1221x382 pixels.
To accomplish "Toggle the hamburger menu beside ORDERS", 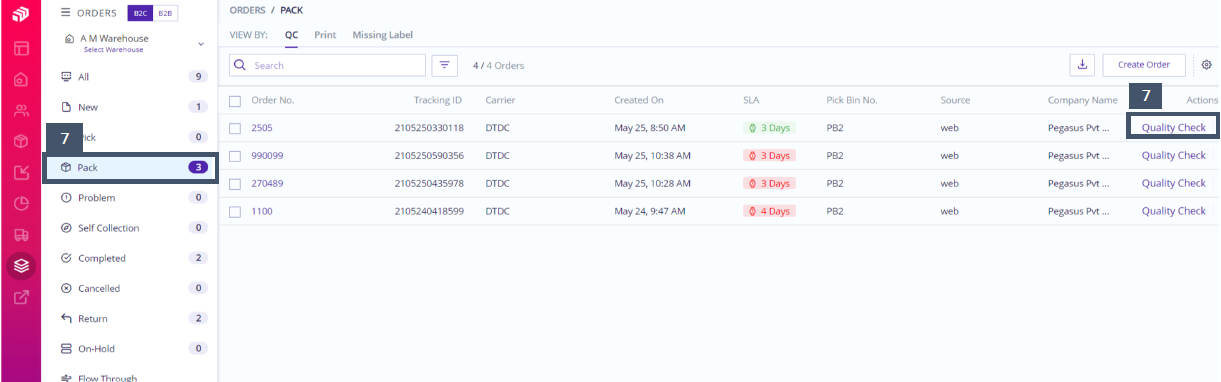I will click(66, 13).
